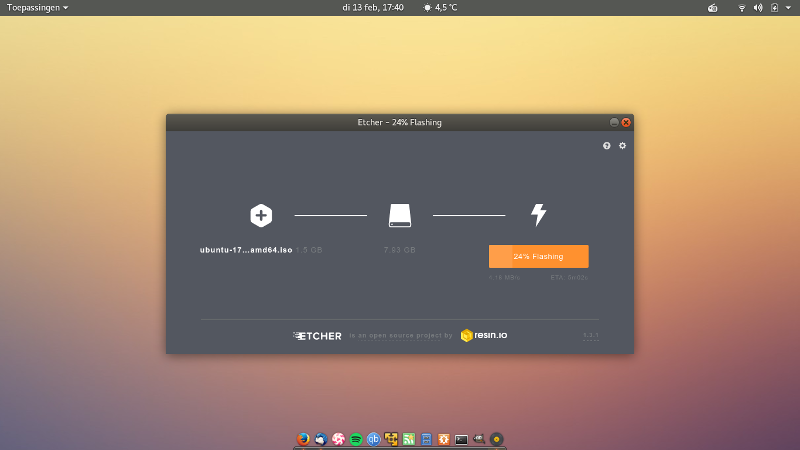Launch Firefox from the dock
This screenshot has width=800, height=450.
303,439
